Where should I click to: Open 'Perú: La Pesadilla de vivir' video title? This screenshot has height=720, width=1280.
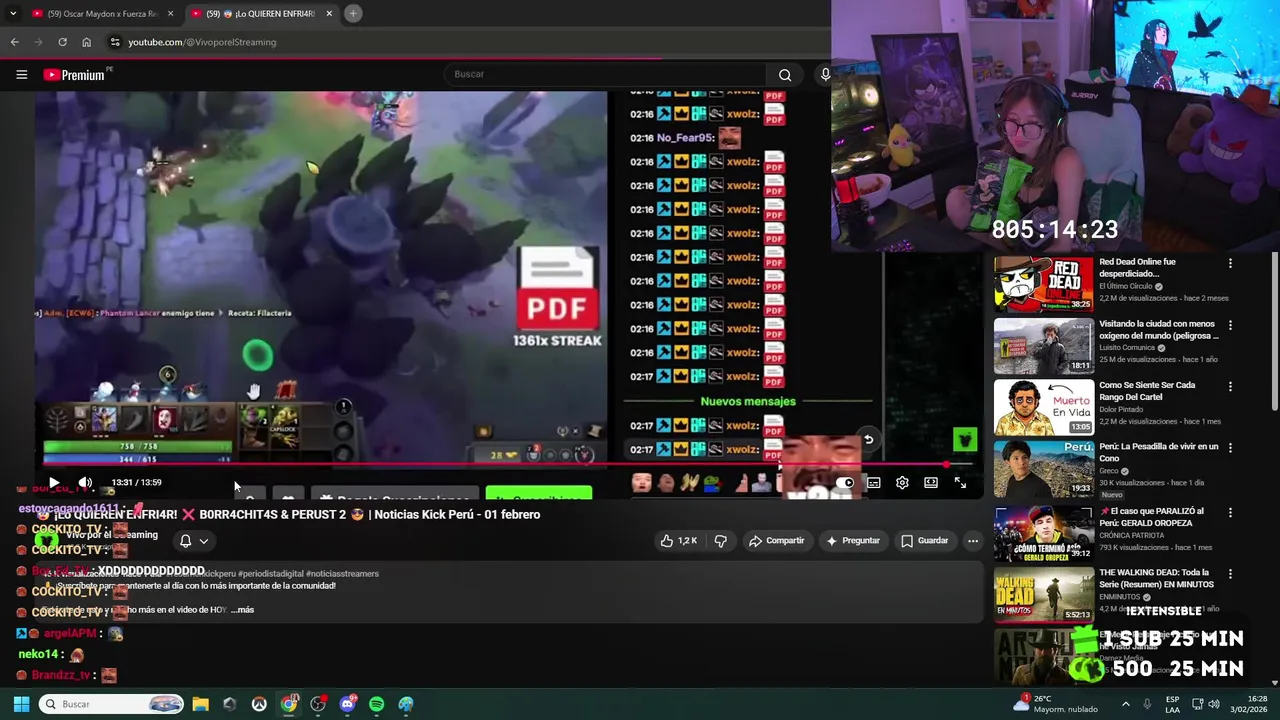point(1159,452)
